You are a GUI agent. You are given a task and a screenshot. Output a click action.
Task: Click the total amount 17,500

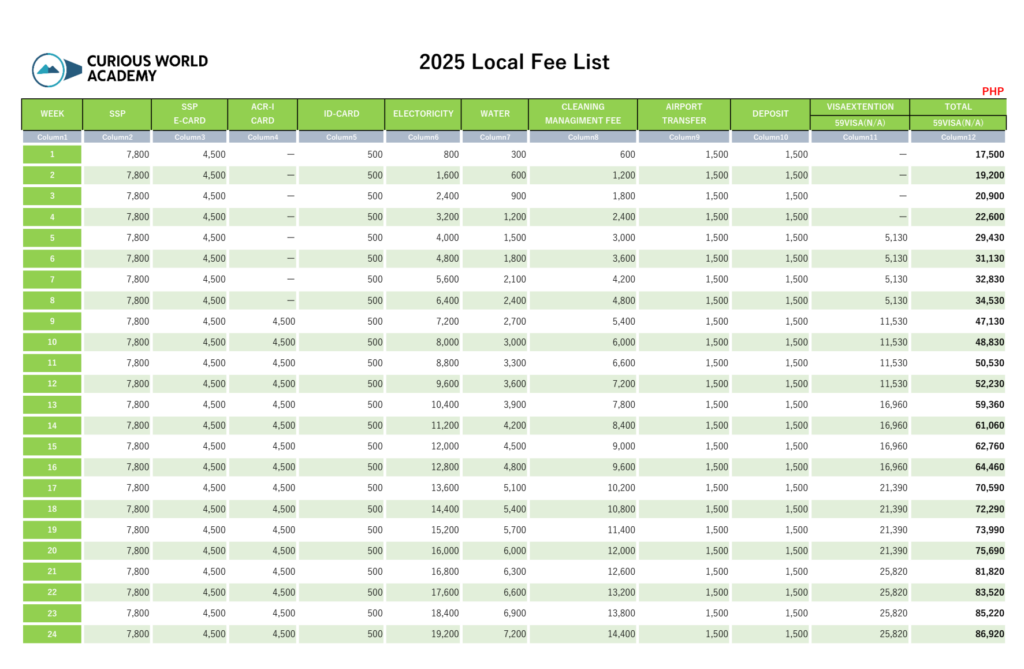tap(989, 155)
